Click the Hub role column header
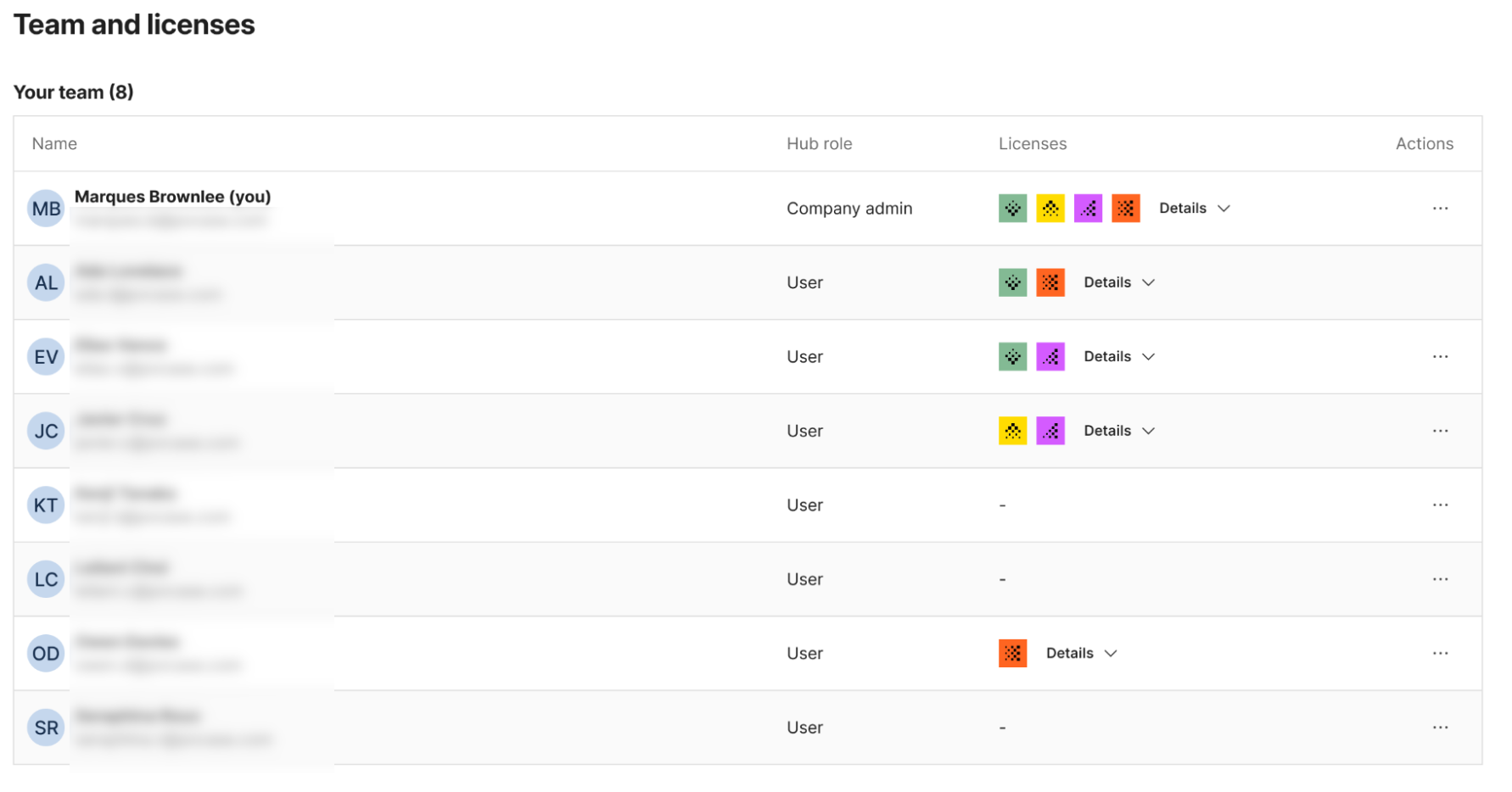Screen dimensions: 1512x792 pyautogui.click(x=819, y=143)
